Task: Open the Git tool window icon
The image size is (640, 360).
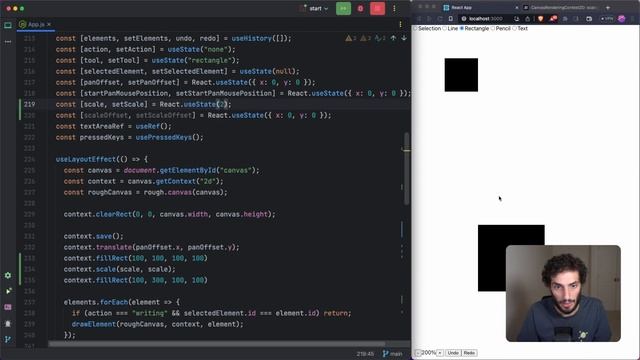Action: pos(8,339)
